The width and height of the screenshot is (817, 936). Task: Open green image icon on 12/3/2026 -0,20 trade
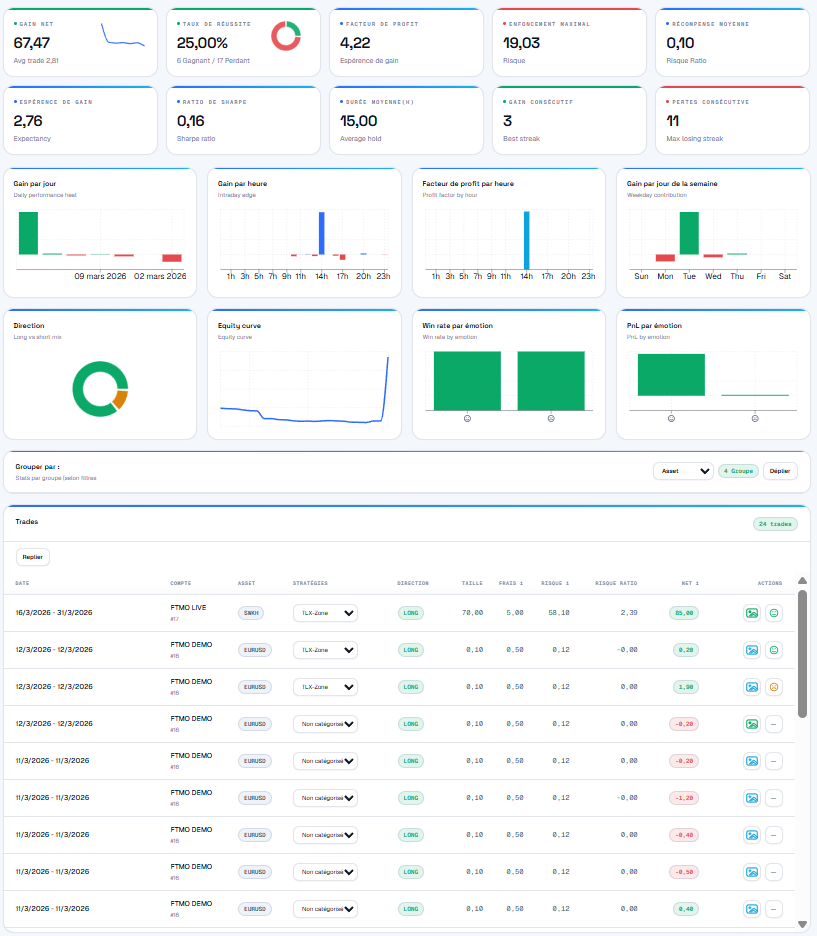point(752,724)
